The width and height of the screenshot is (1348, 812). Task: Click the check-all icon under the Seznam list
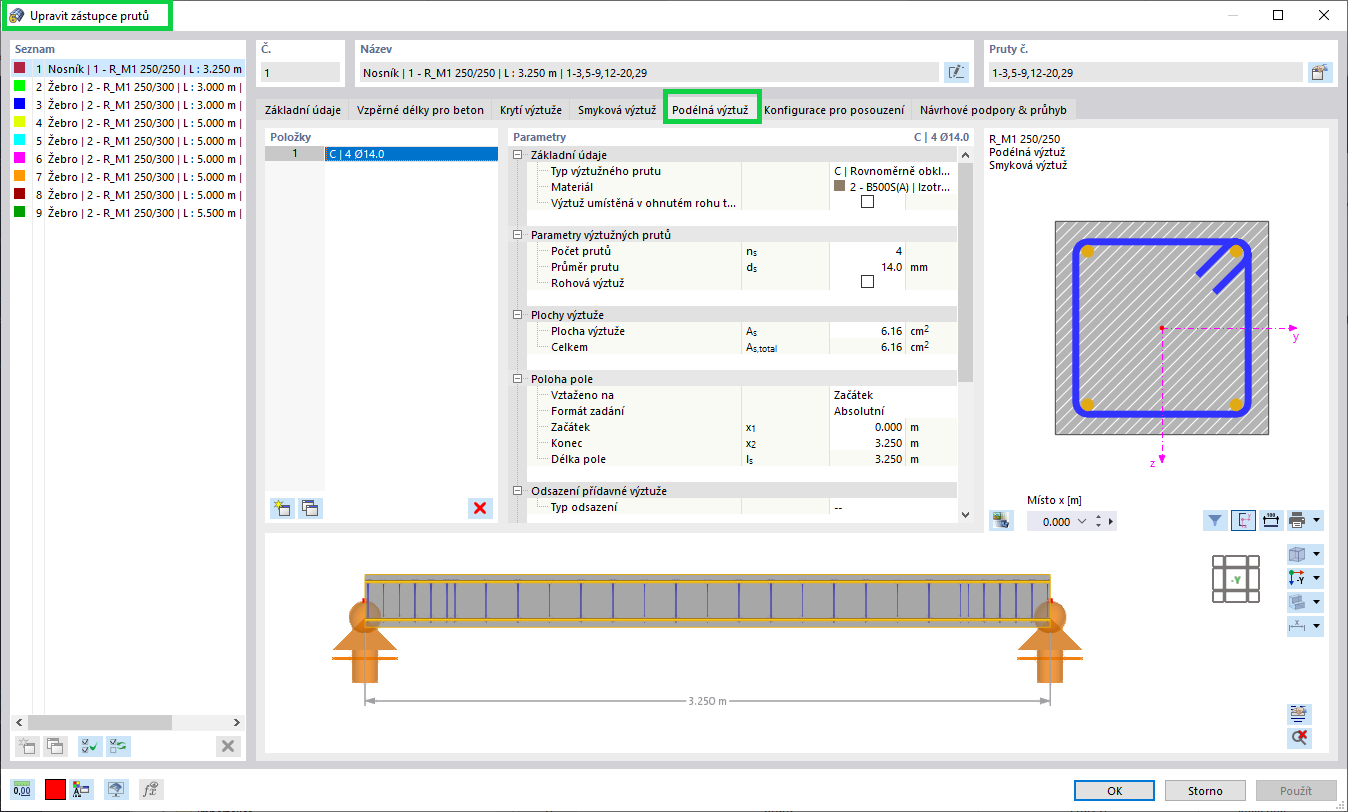(90, 745)
